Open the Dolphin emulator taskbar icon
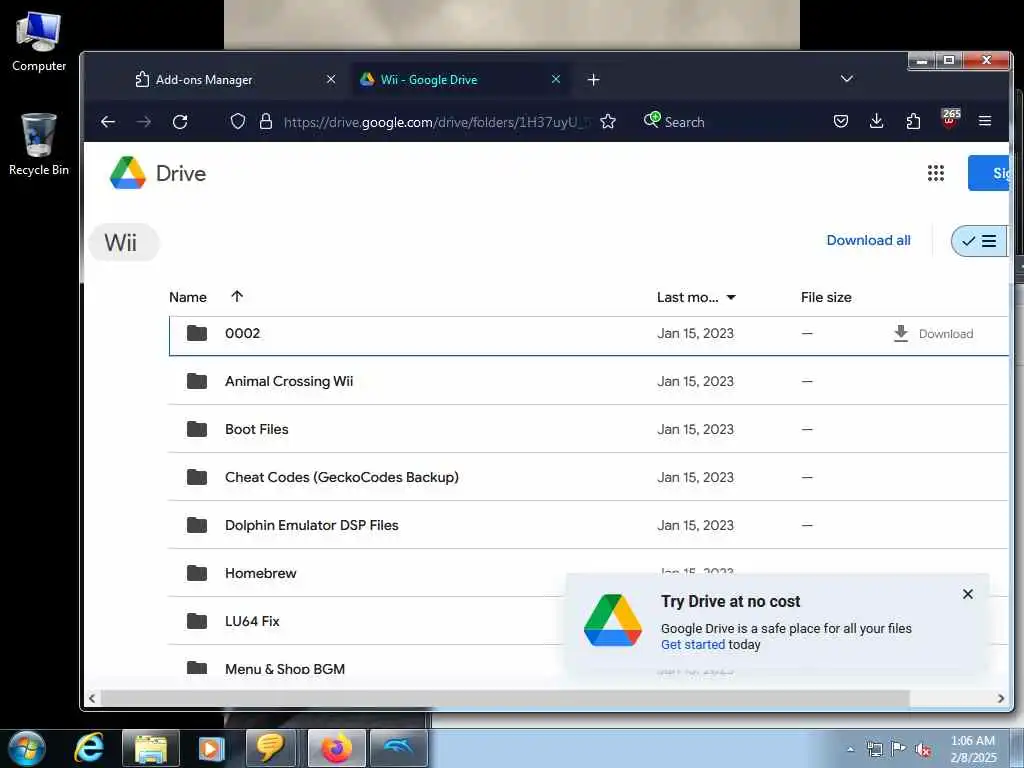1024x768 pixels. point(398,748)
